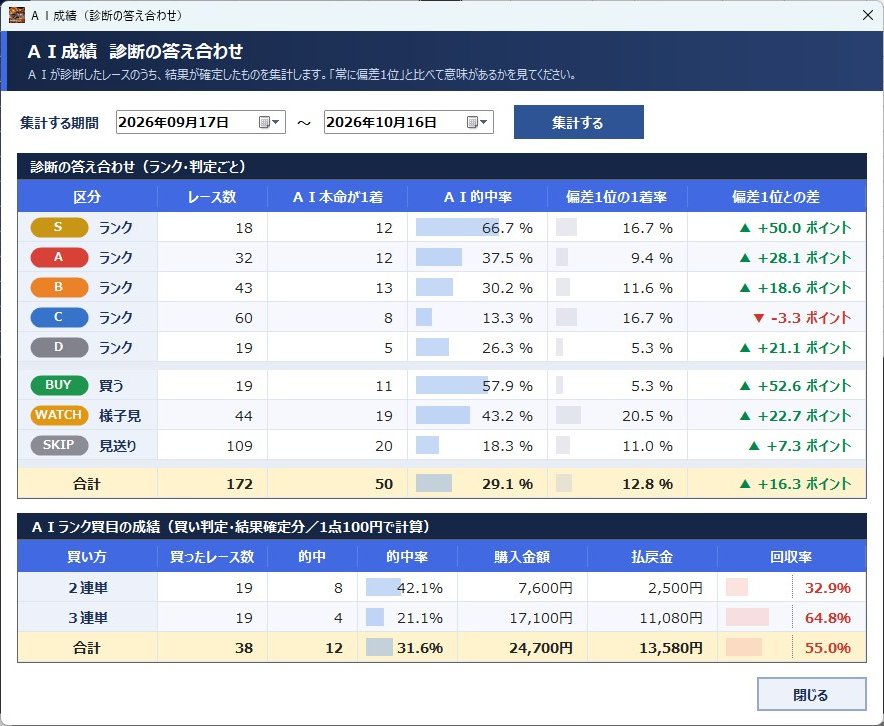Click the 60 race count in C row
884x726 pixels.
pyautogui.click(x=244, y=318)
